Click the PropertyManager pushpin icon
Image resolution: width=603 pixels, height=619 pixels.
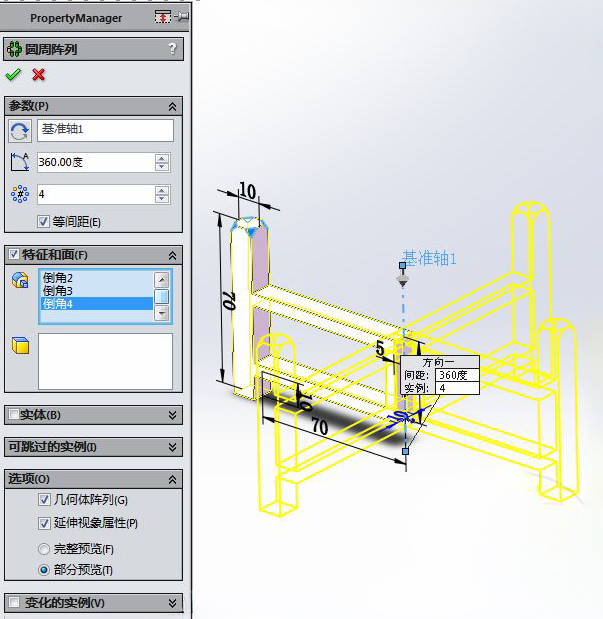coord(182,17)
